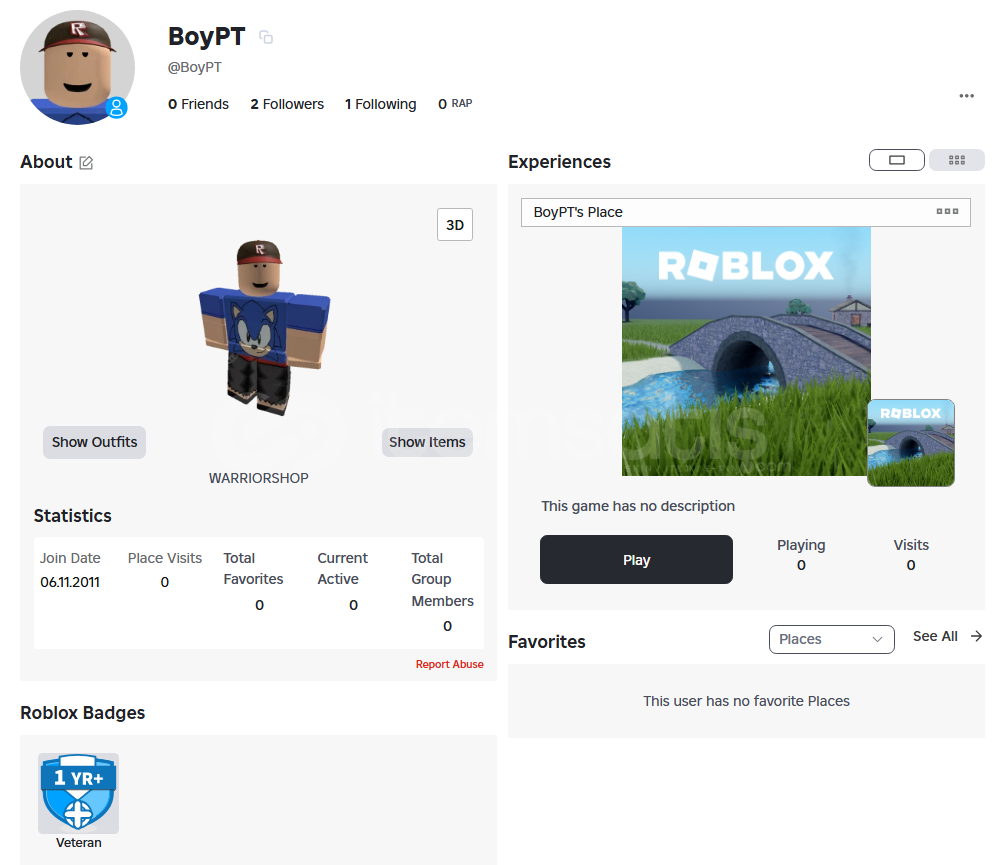Toggle the 3D avatar view

[455, 225]
